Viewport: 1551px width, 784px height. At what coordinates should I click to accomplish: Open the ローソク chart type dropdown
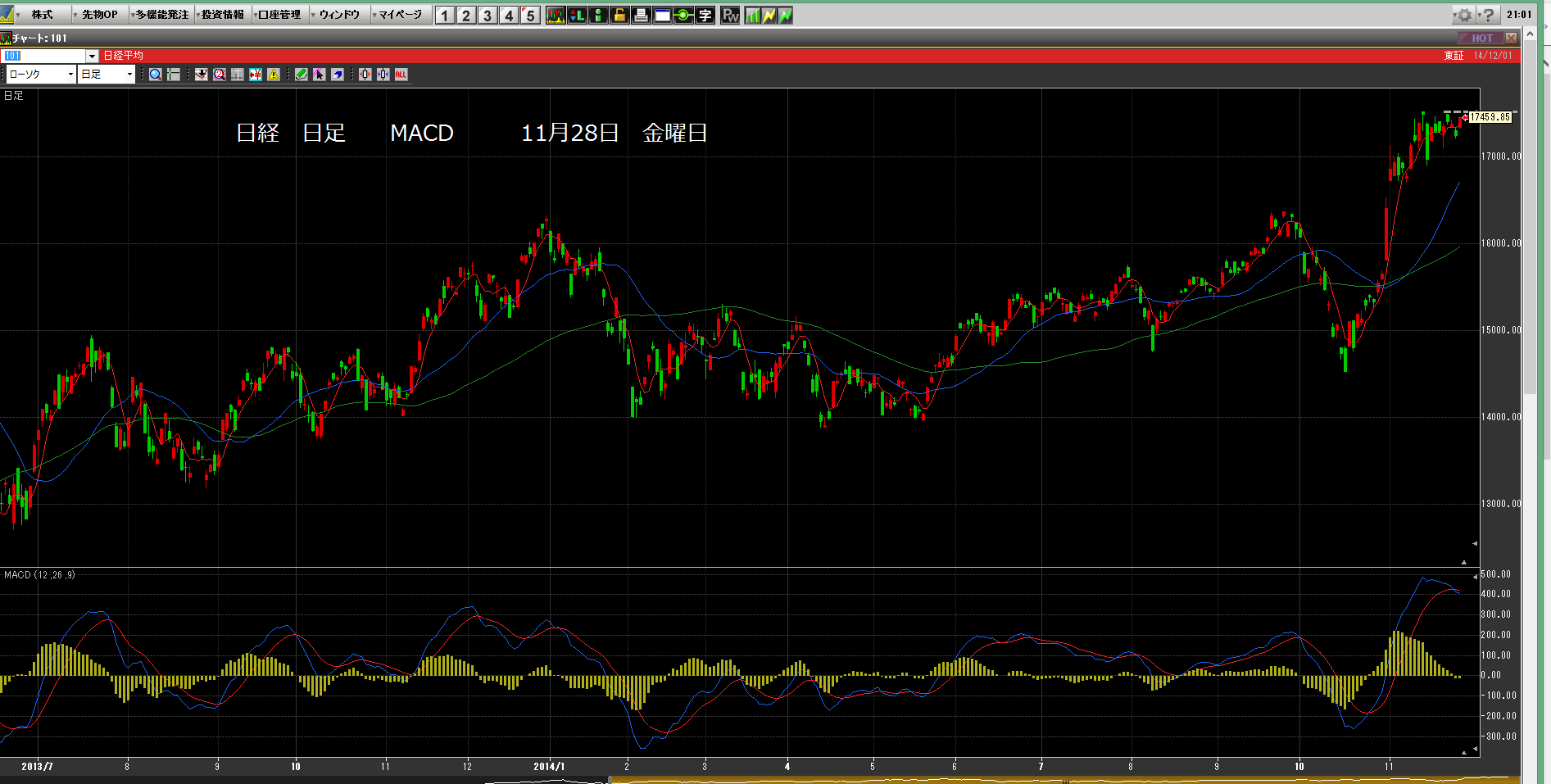coord(41,75)
